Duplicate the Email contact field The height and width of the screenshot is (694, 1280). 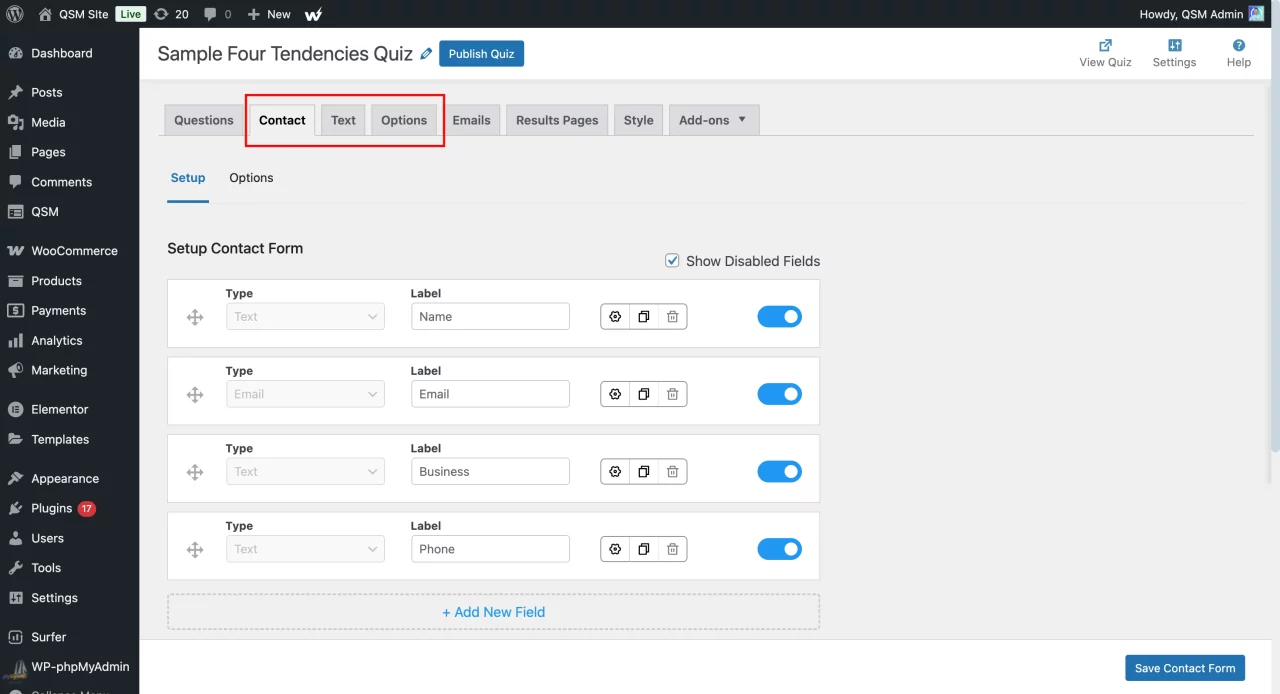(644, 394)
